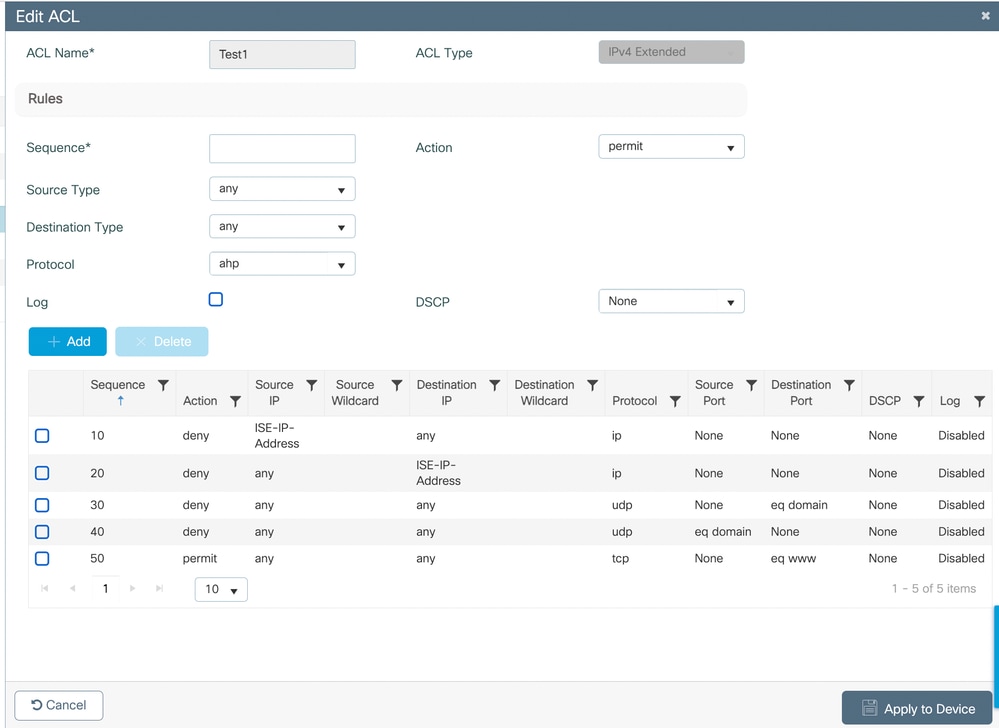This screenshot has width=999, height=728.
Task: Apply the ACL changes to the device
Action: pos(916,707)
